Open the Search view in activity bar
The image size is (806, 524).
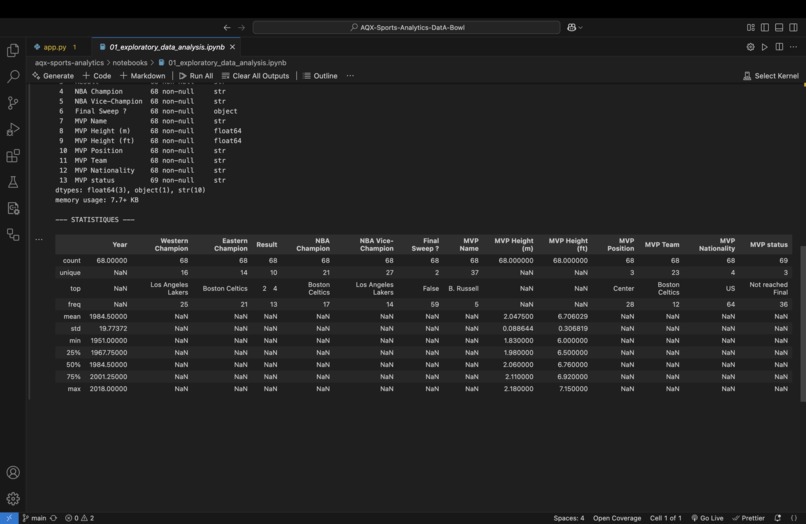[x=13, y=77]
